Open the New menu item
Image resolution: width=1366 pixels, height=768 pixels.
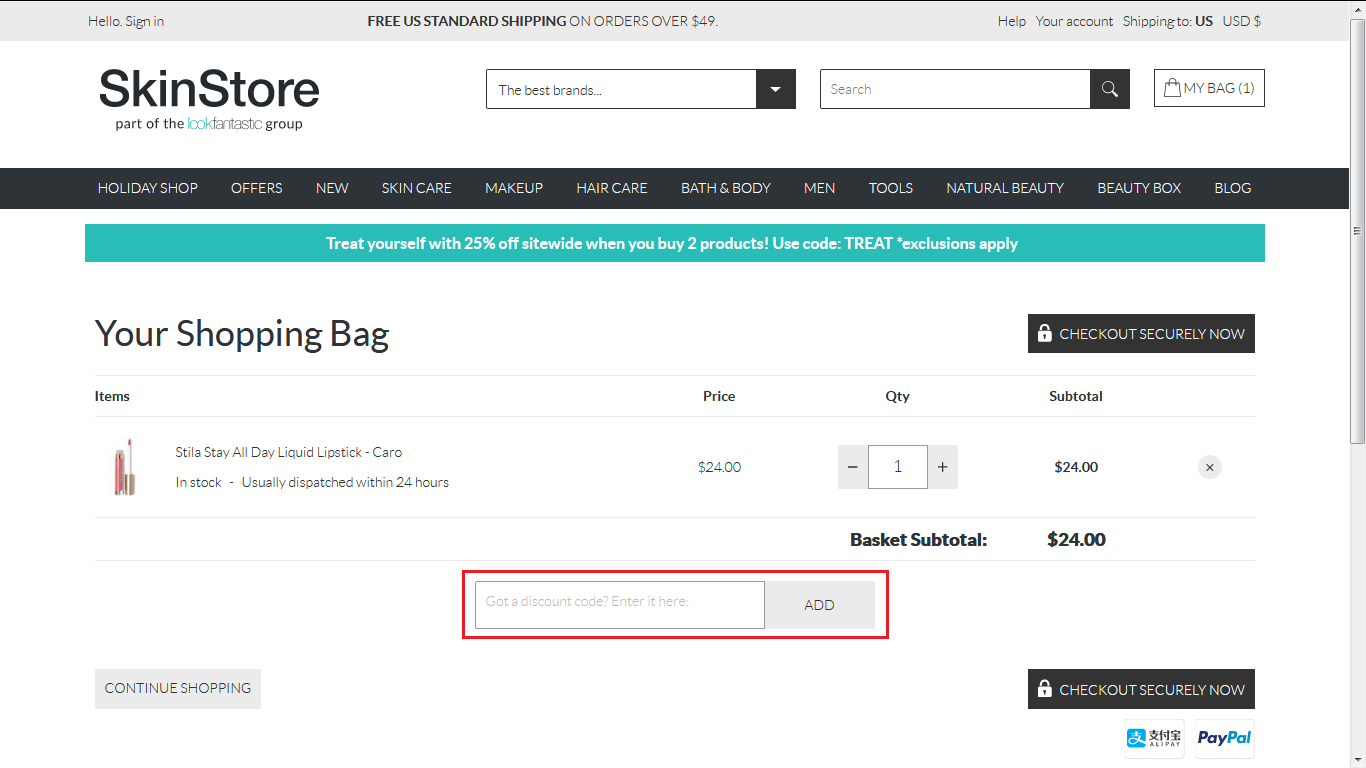pyautogui.click(x=332, y=188)
